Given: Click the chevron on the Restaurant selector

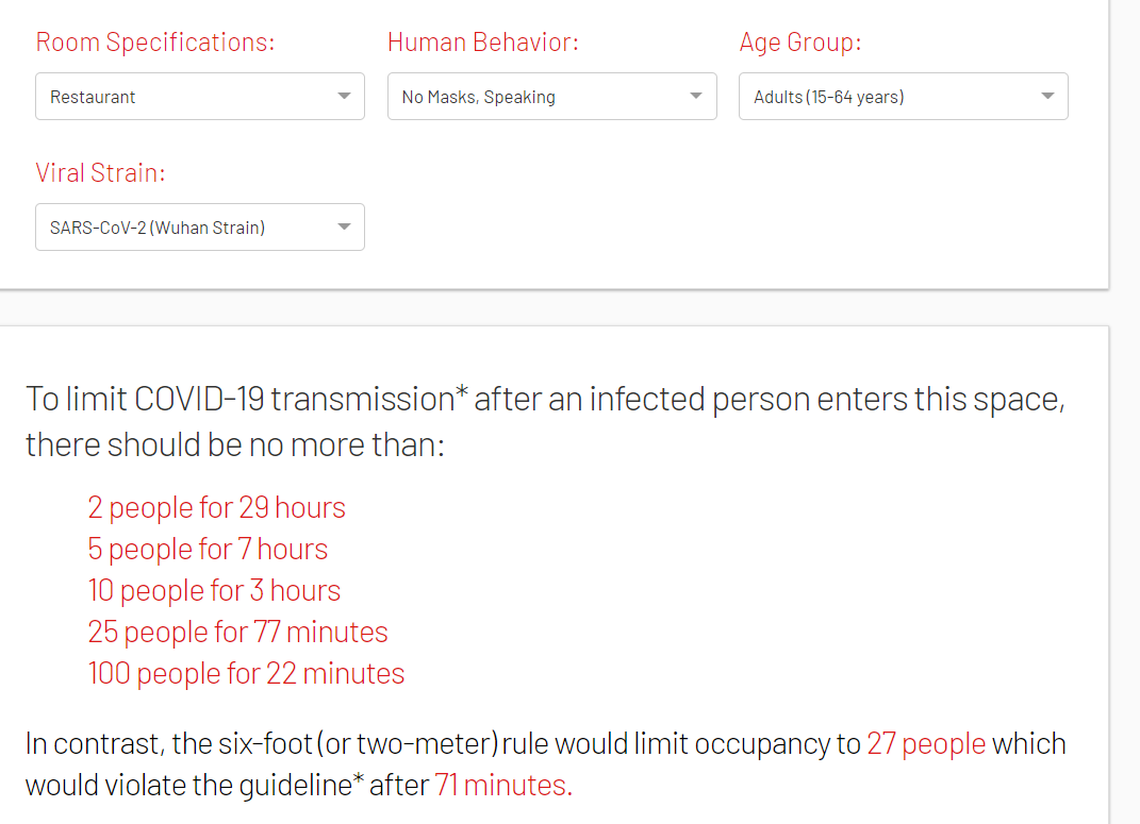Looking at the screenshot, I should point(344,96).
